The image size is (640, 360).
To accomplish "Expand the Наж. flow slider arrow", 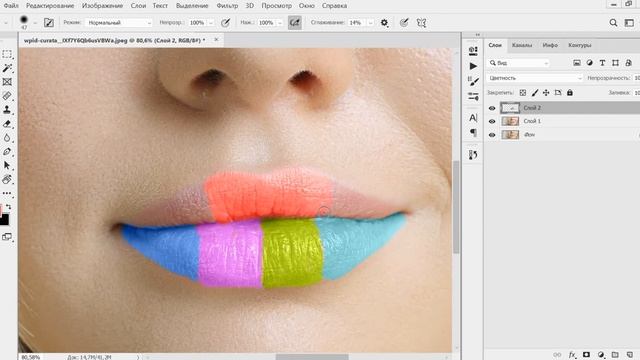I will pyautogui.click(x=280, y=23).
